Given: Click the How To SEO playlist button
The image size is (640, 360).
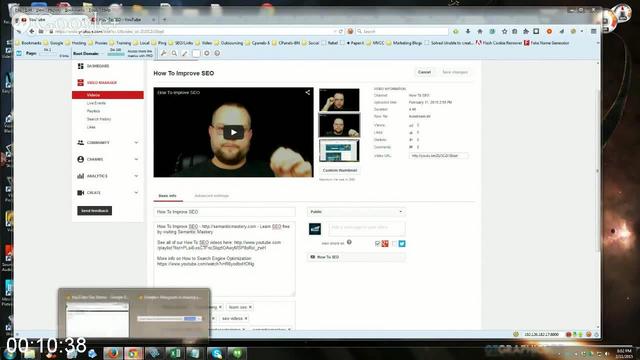Looking at the screenshot, I should click(x=356, y=257).
